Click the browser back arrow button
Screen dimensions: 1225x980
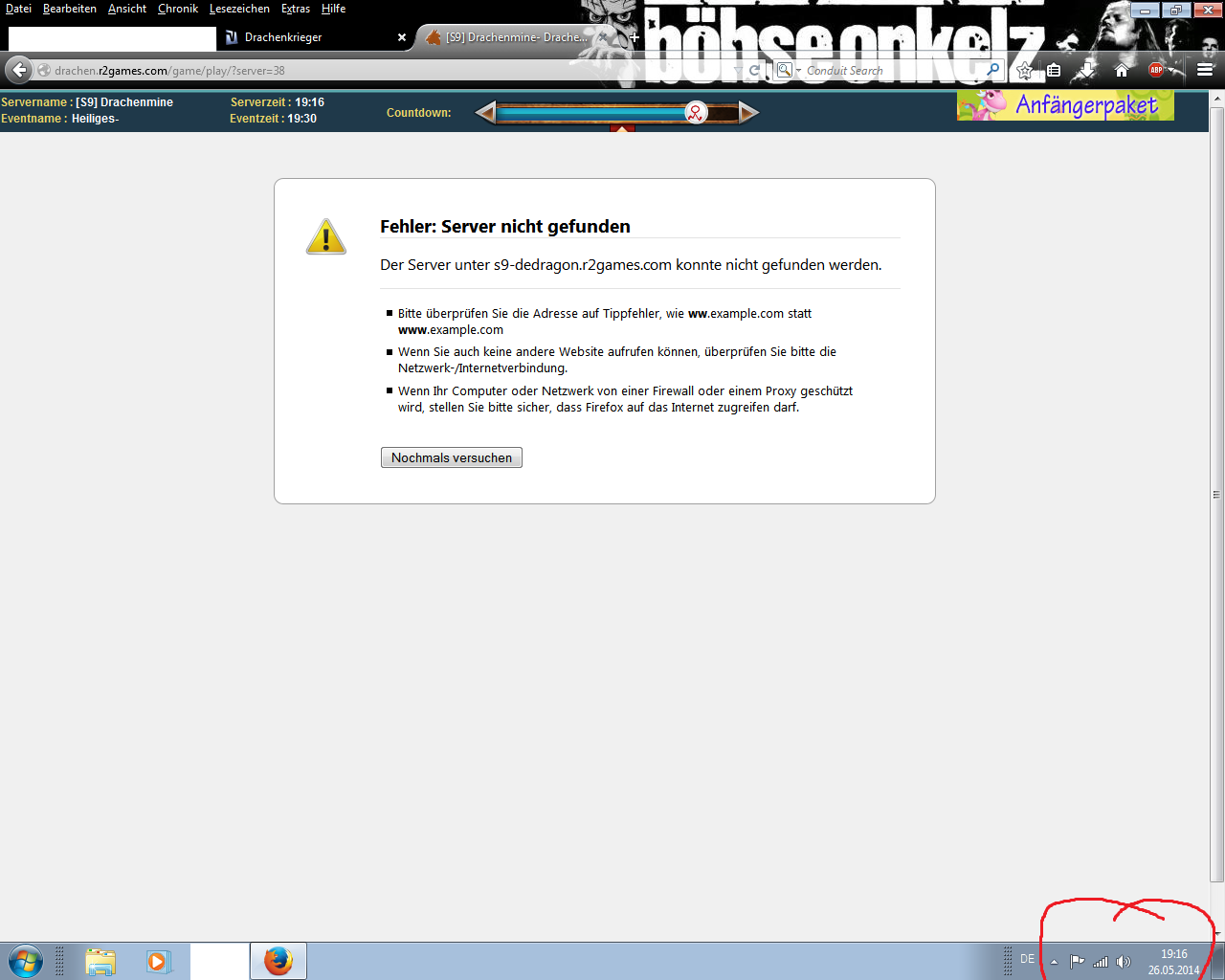tap(19, 70)
